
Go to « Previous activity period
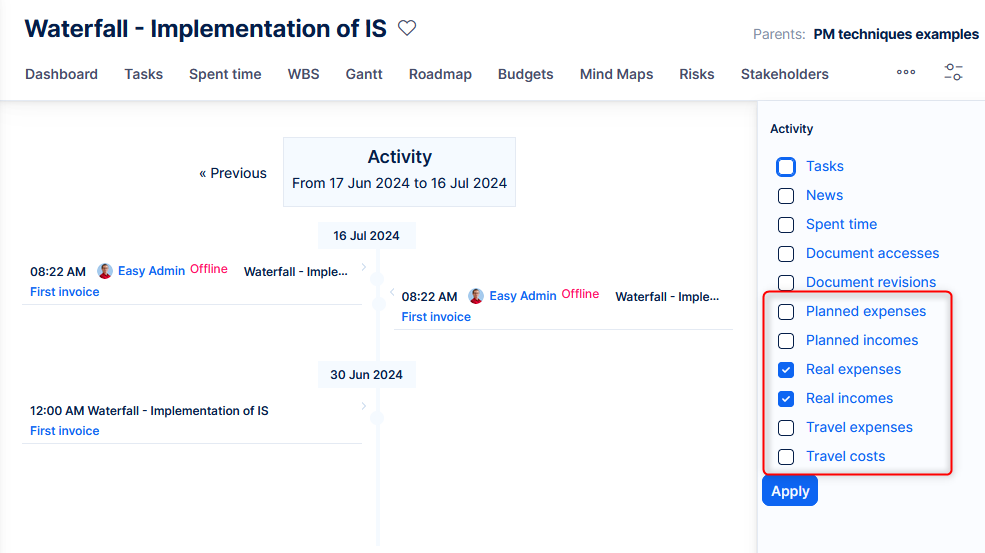233,173
